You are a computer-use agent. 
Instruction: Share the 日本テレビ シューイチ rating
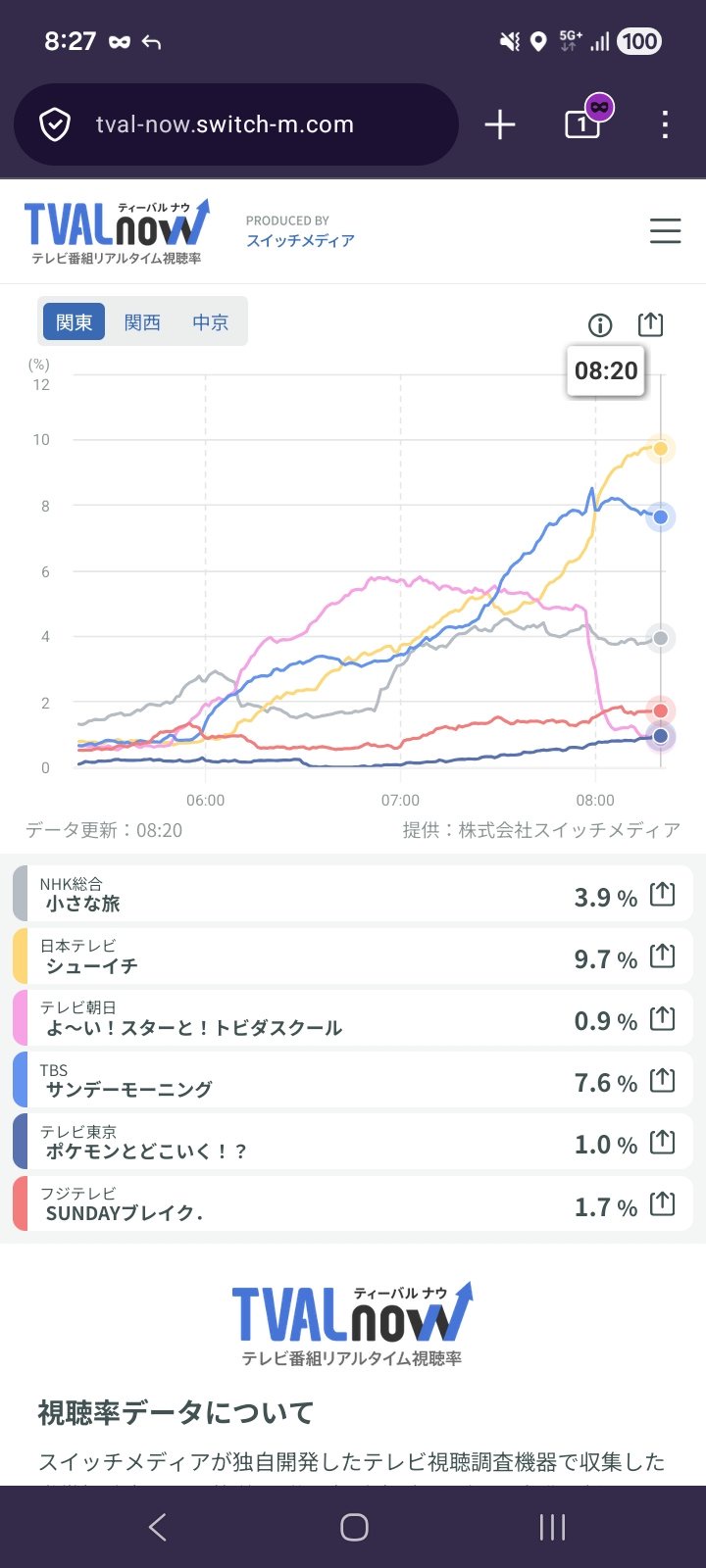pyautogui.click(x=663, y=955)
